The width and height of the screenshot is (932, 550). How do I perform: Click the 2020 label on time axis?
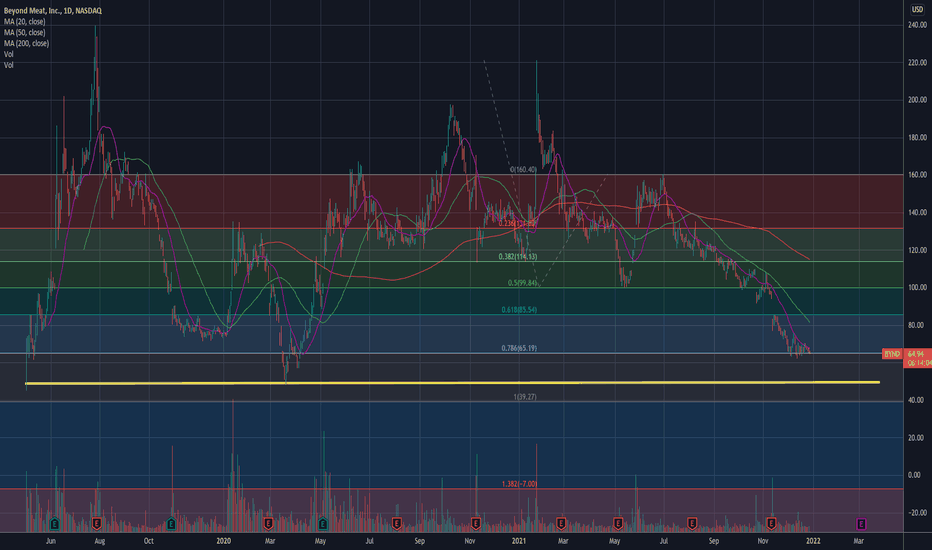click(223, 541)
